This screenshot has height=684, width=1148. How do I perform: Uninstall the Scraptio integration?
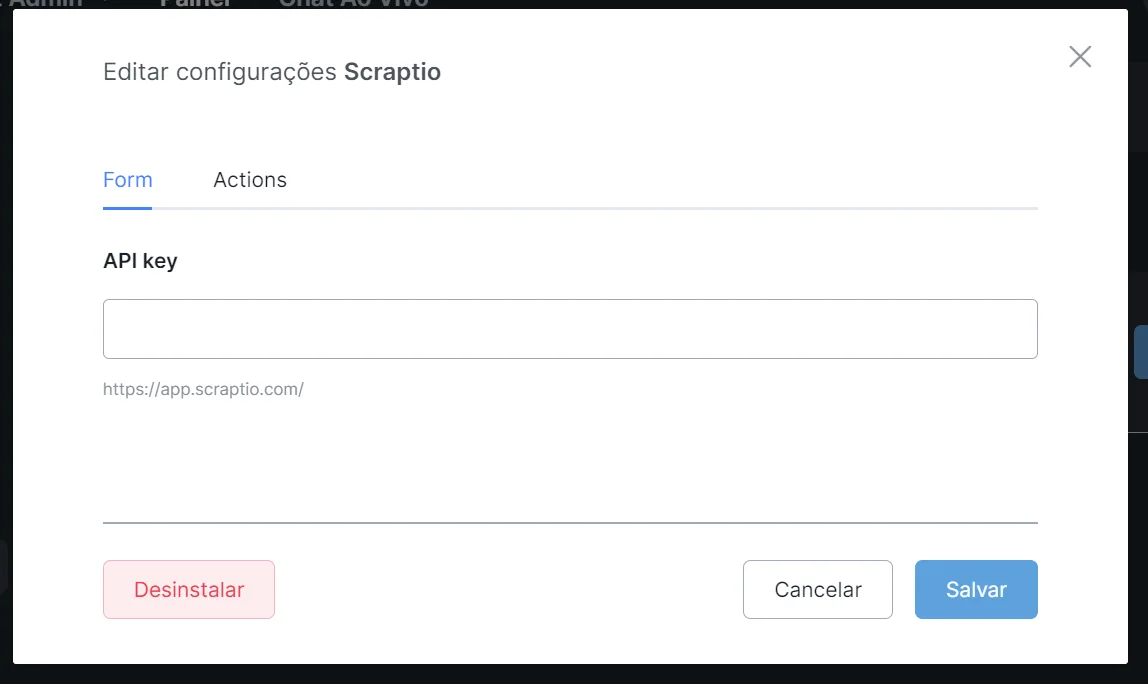(189, 590)
